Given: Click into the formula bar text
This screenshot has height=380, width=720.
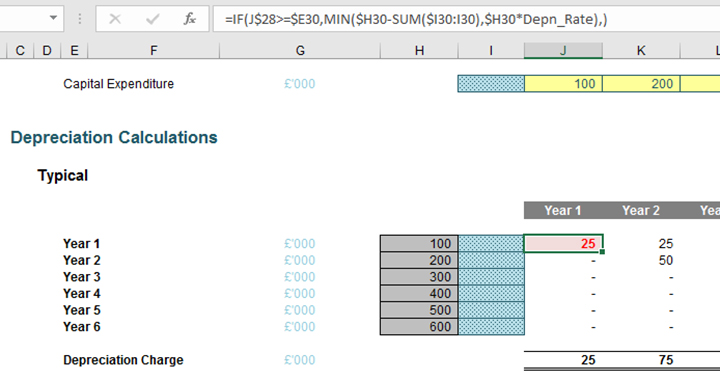Looking at the screenshot, I should click(x=416, y=19).
